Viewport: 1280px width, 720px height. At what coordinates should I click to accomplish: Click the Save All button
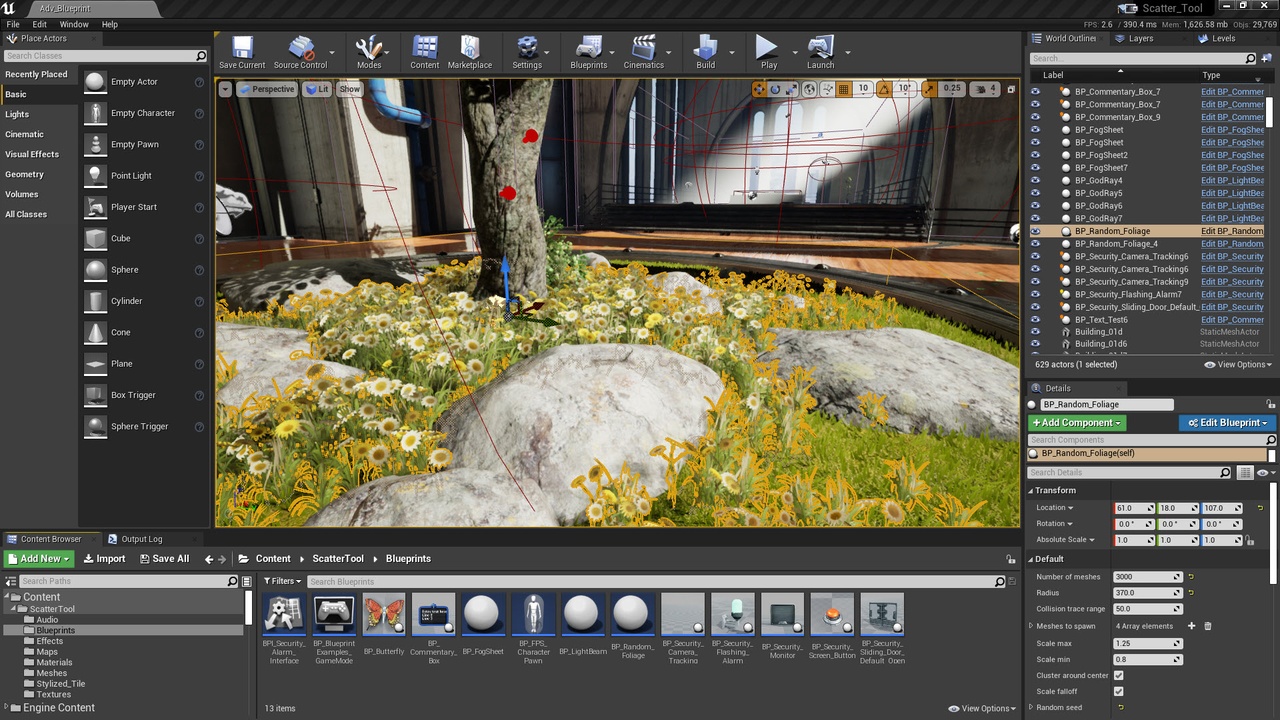click(163, 559)
